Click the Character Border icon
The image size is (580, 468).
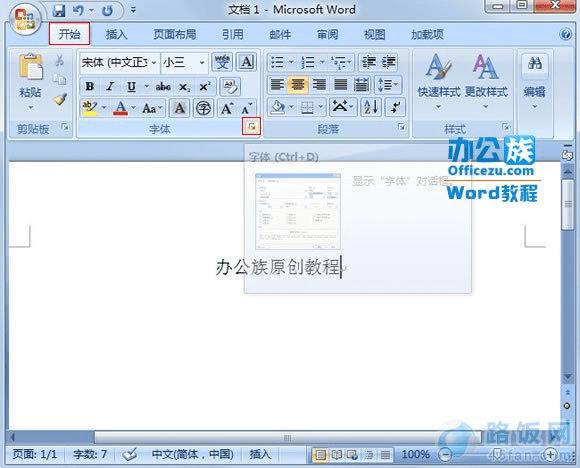coord(247,62)
